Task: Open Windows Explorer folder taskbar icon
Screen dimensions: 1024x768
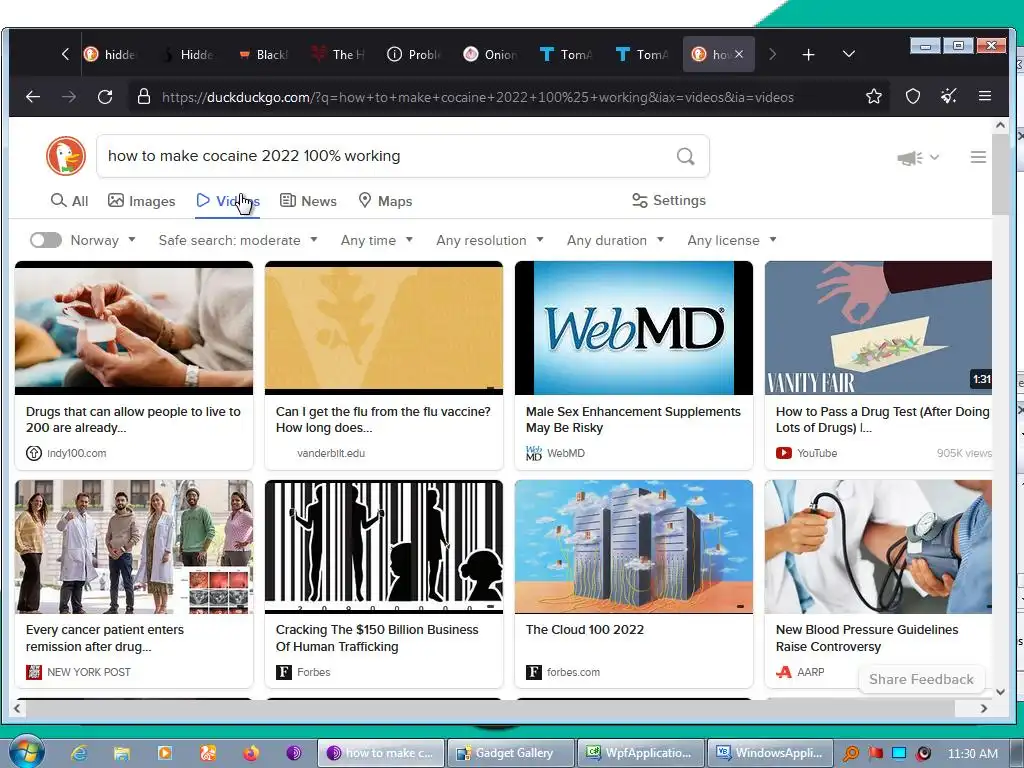Action: tap(121, 753)
